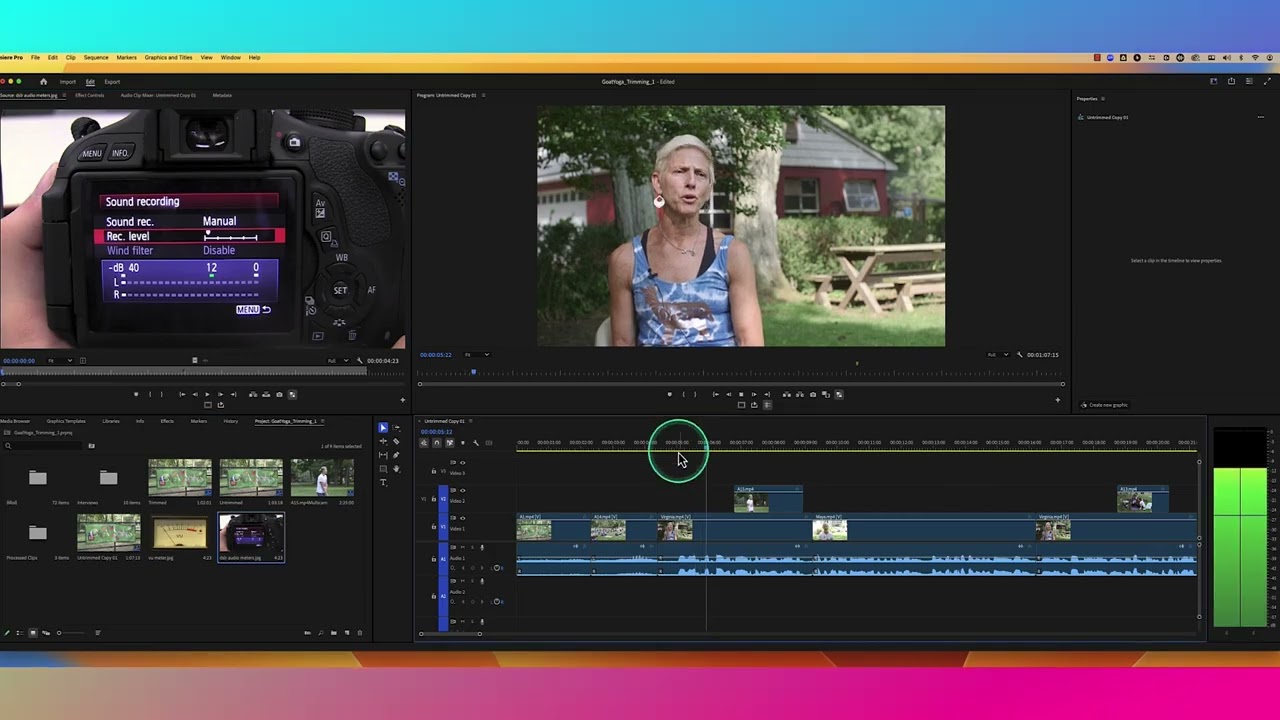This screenshot has width=1280, height=720.
Task: Open the Markers menu
Action: coord(126,57)
